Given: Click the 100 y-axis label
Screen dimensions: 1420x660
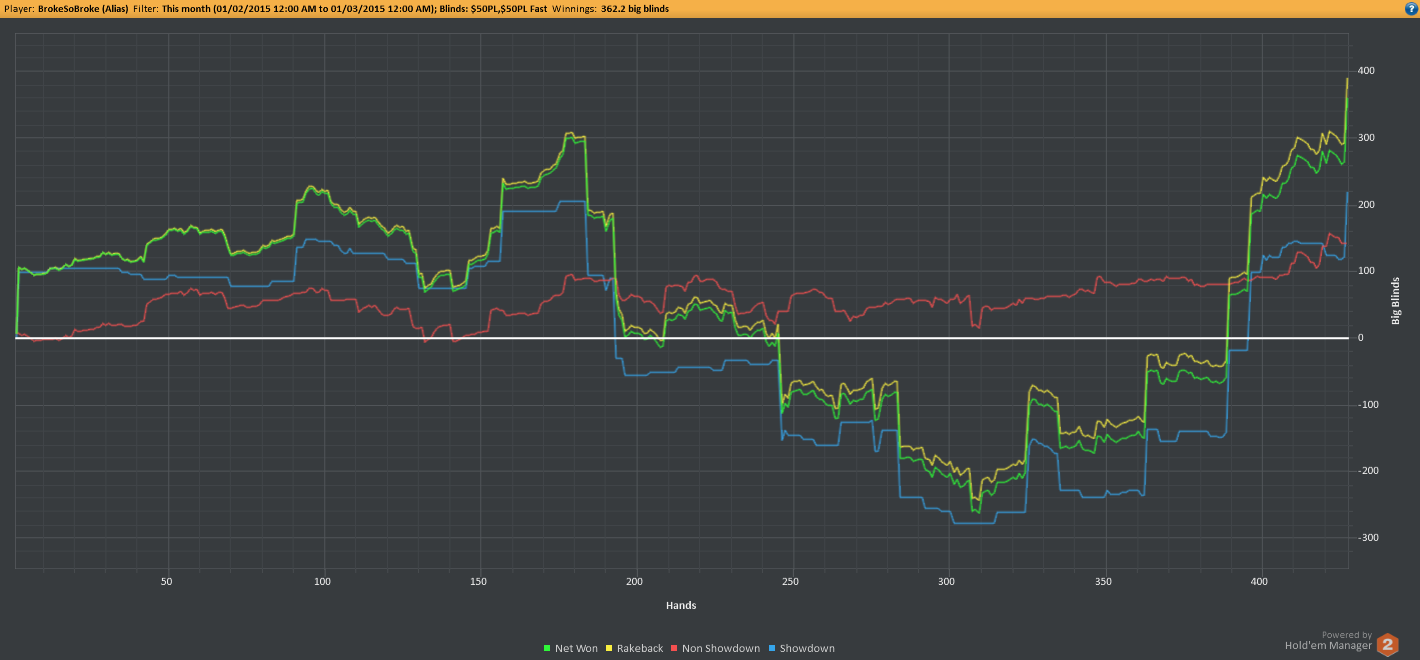Looking at the screenshot, I should coord(1366,271).
